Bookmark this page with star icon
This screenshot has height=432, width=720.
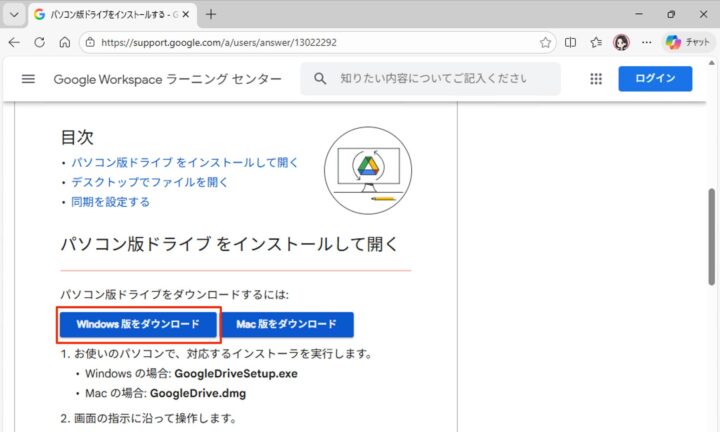coord(545,43)
